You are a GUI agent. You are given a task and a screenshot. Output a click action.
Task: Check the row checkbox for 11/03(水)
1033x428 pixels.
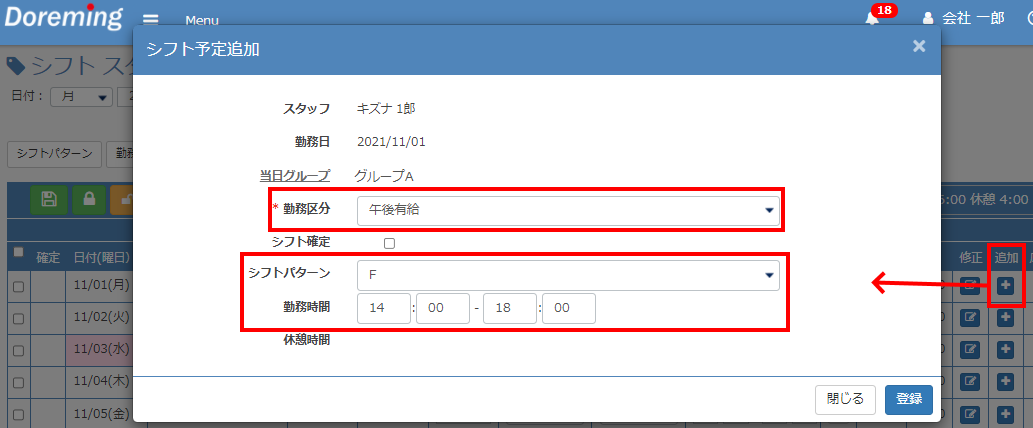[x=18, y=350]
